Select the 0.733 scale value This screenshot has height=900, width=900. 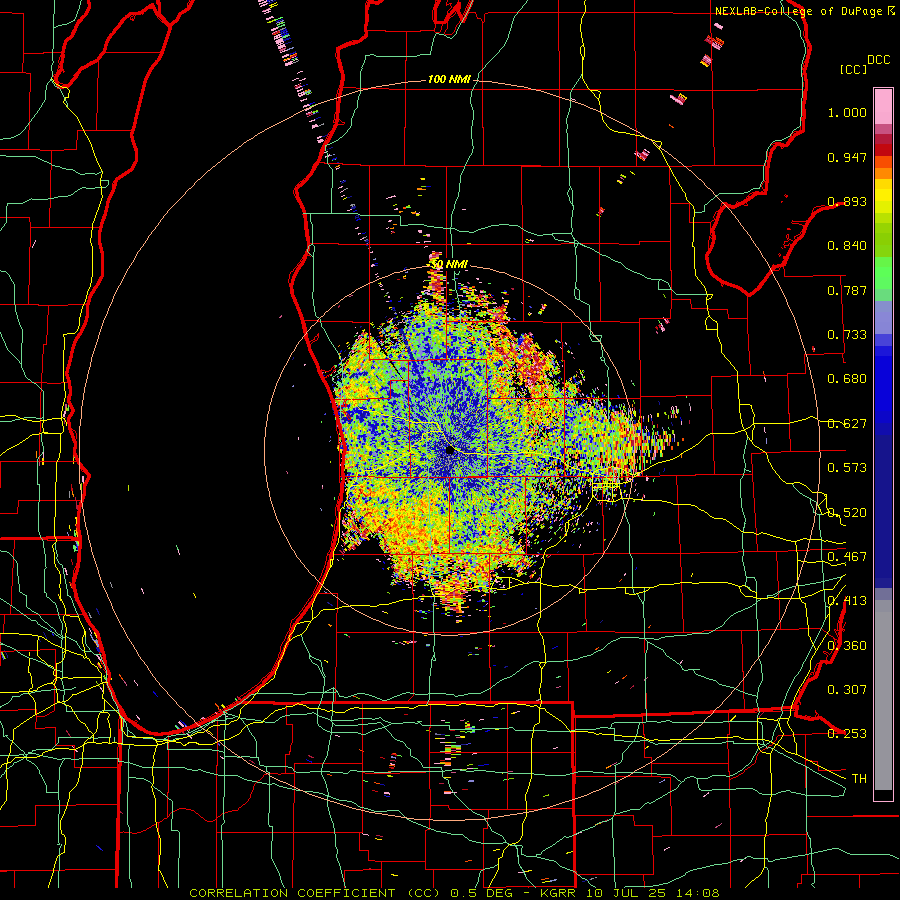(847, 335)
